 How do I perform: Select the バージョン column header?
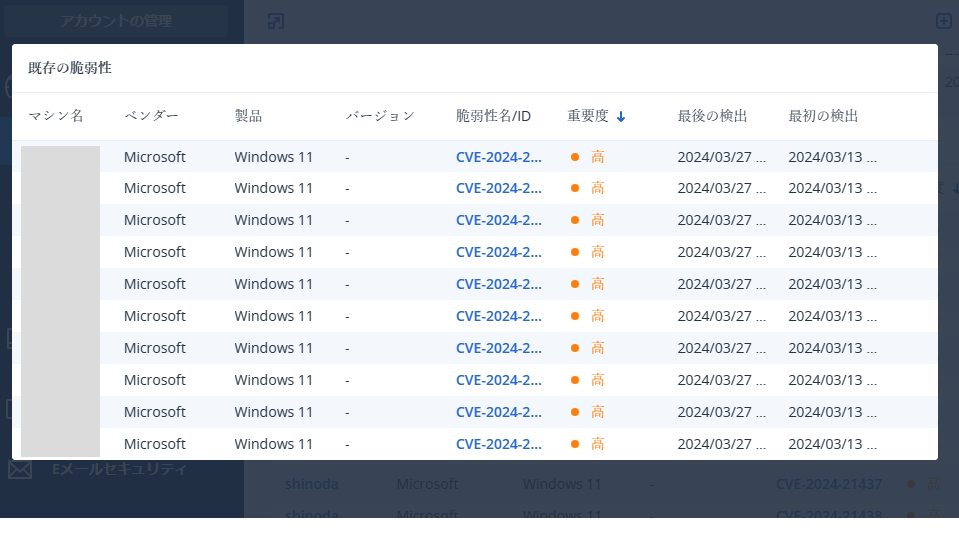click(x=380, y=116)
